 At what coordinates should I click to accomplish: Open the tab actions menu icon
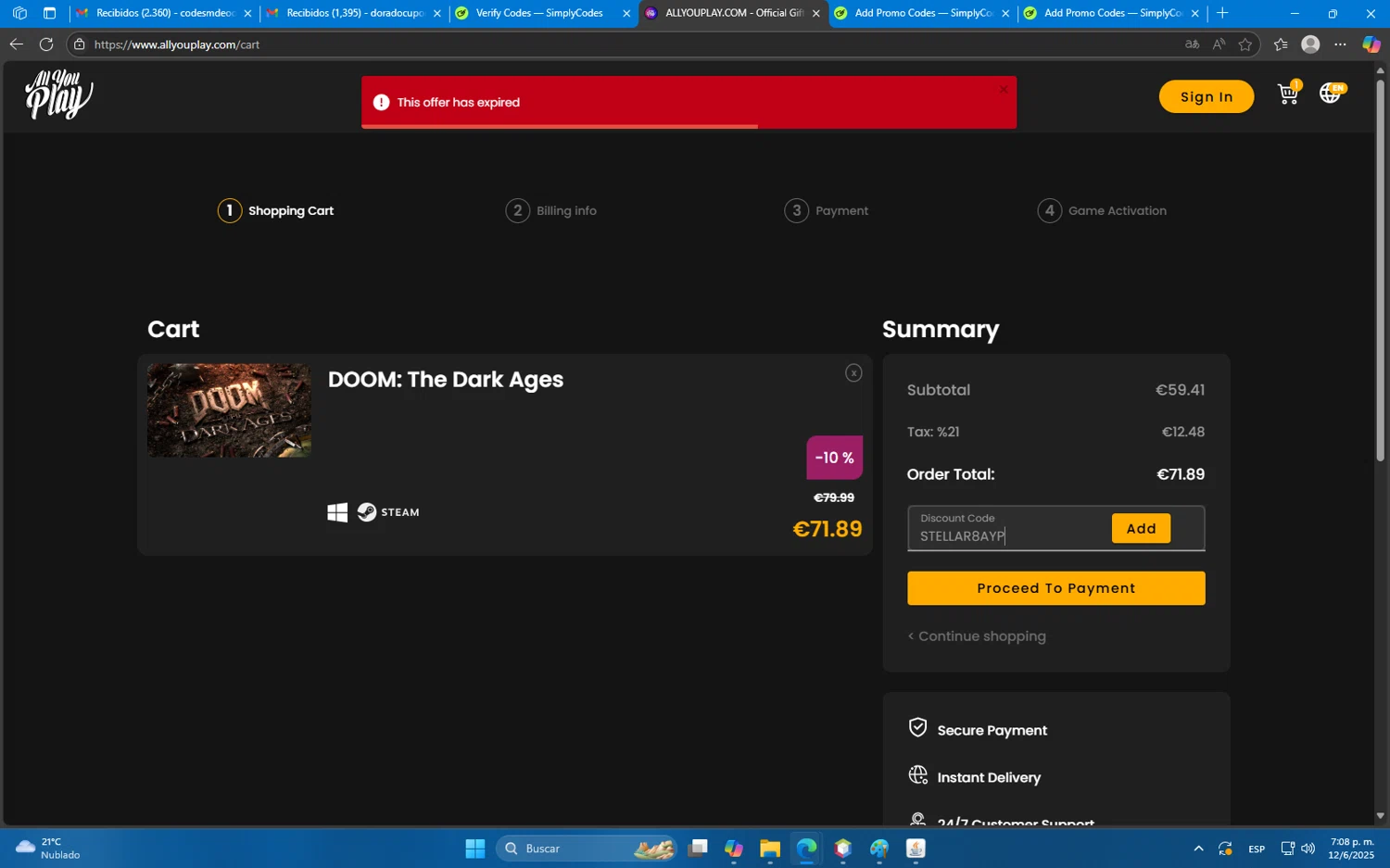point(50,13)
